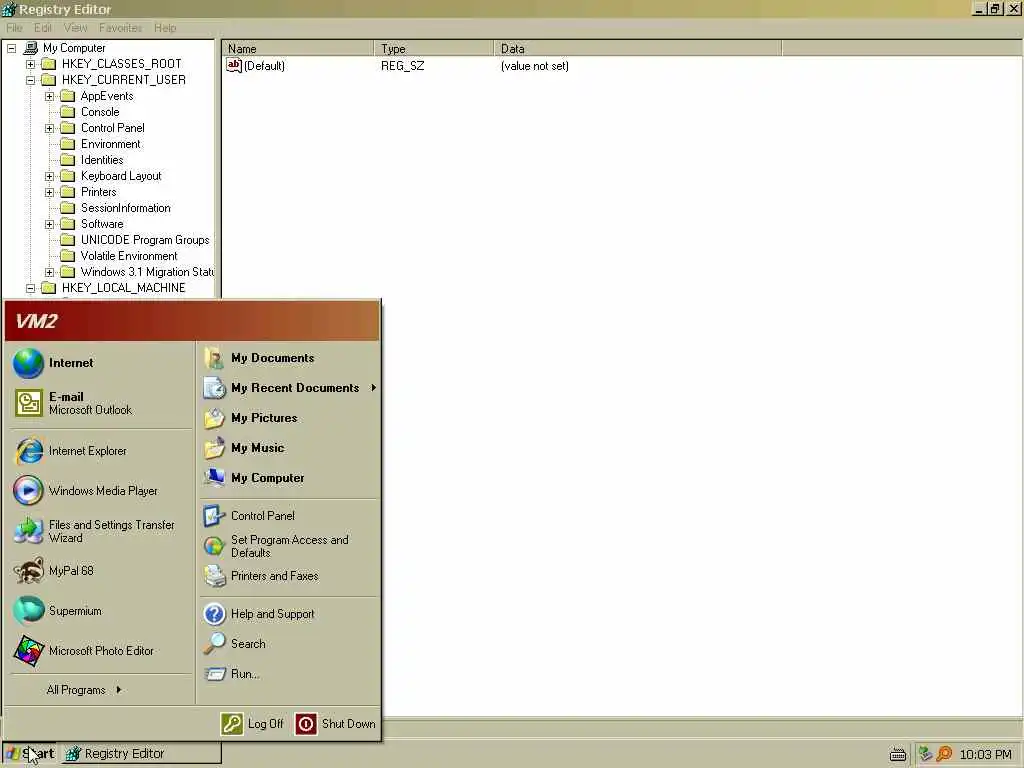The image size is (1024, 768).
Task: Open the File menu
Action: pos(14,27)
